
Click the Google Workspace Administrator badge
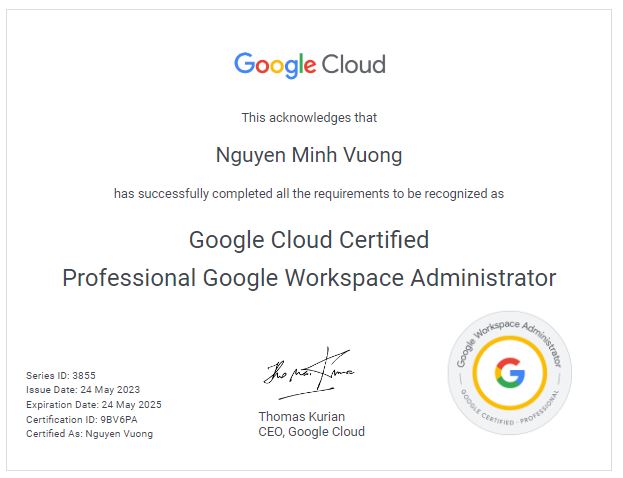click(x=510, y=373)
